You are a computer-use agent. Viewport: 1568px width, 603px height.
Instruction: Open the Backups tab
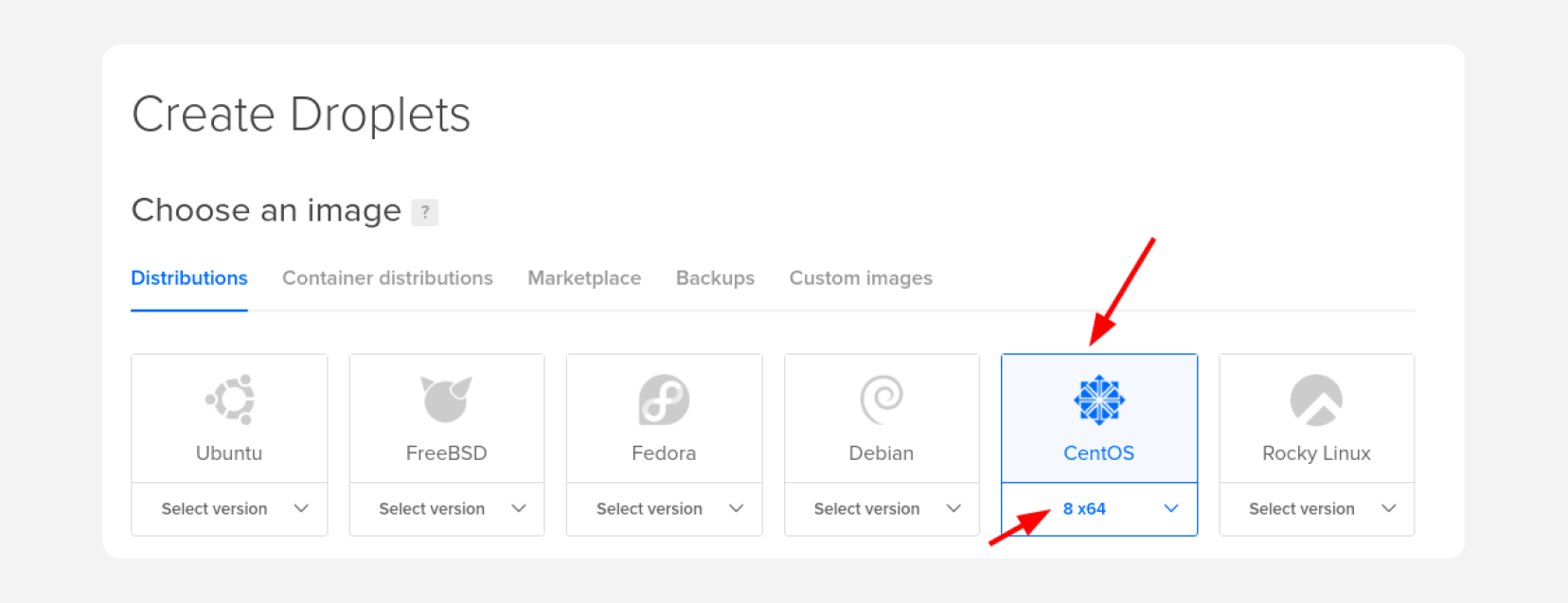(715, 278)
